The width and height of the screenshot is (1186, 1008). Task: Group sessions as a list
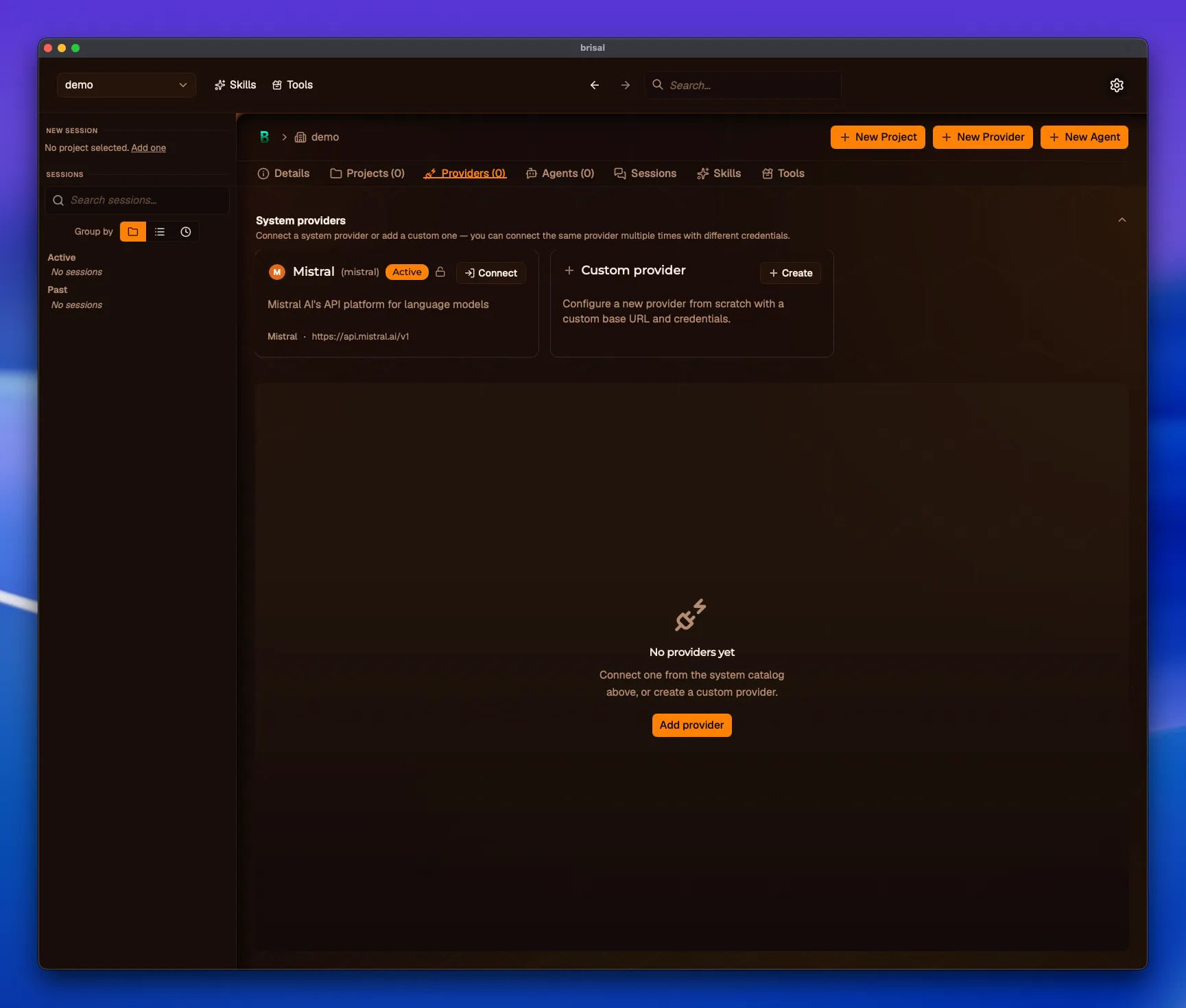(160, 232)
